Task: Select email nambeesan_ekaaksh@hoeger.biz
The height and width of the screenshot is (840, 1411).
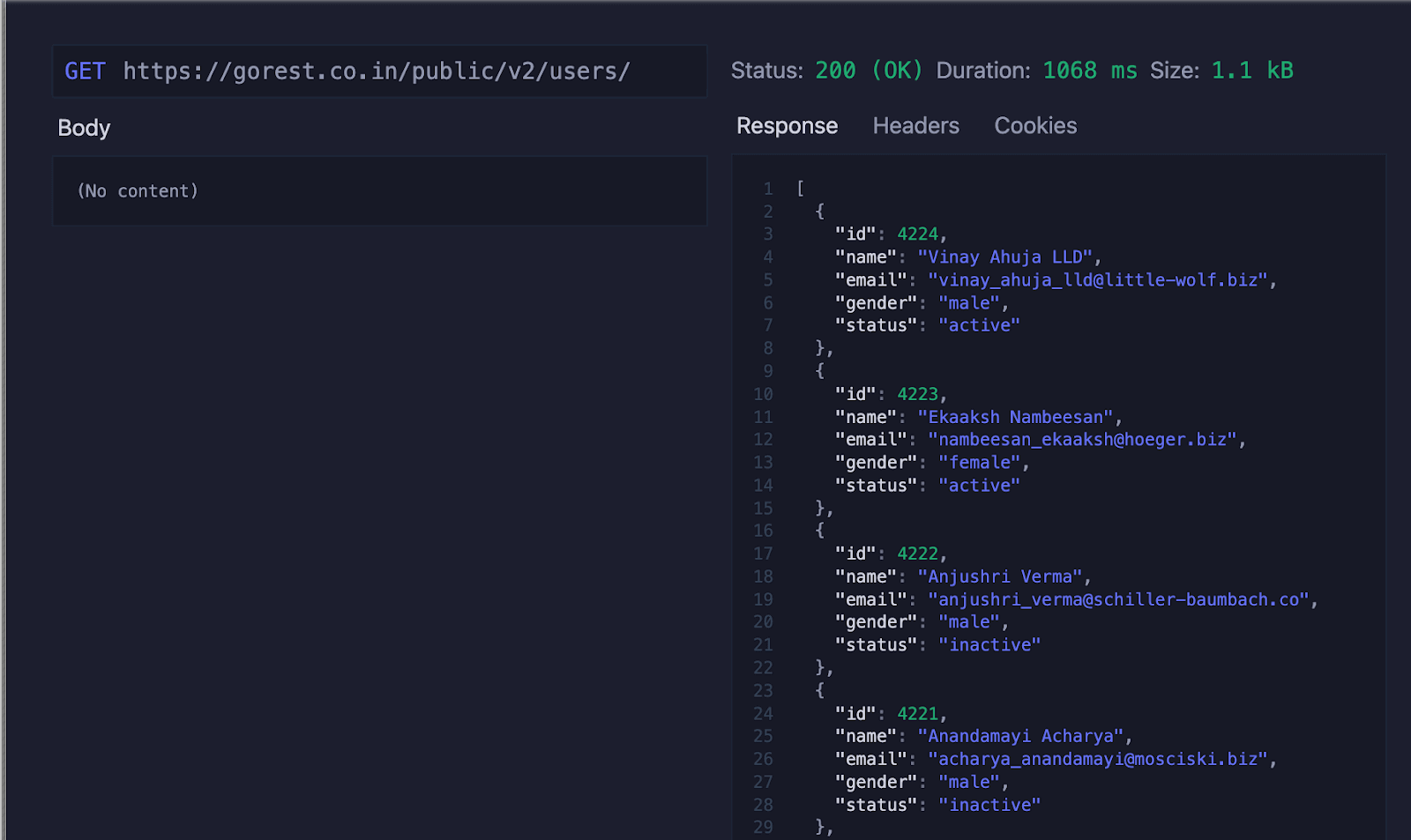Action: tap(1082, 440)
